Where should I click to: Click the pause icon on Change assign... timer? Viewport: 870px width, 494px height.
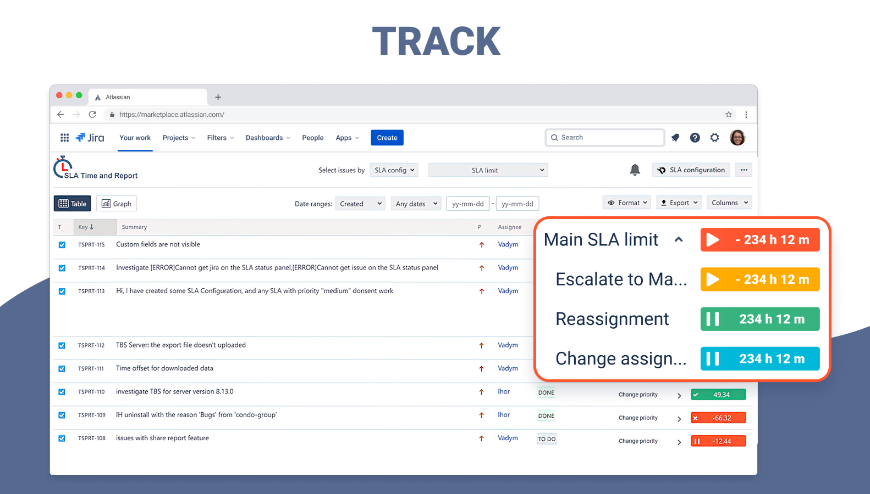coord(713,359)
